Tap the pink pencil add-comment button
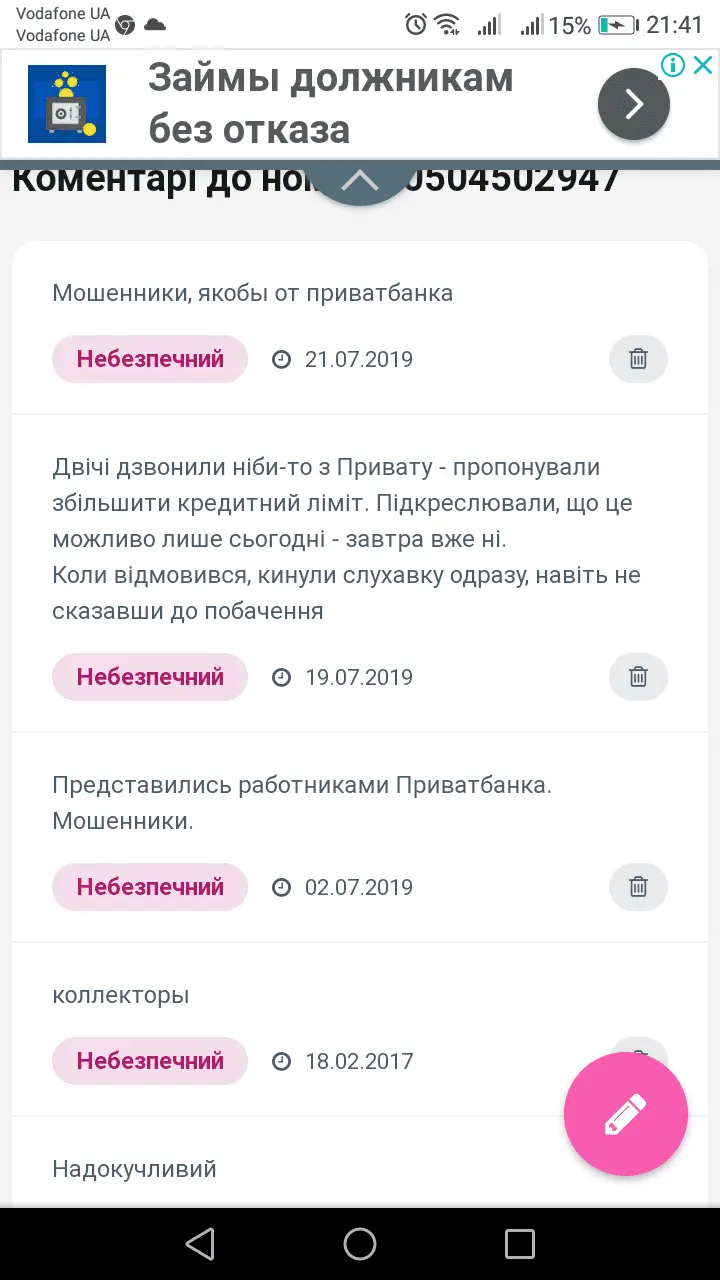 [626, 1114]
